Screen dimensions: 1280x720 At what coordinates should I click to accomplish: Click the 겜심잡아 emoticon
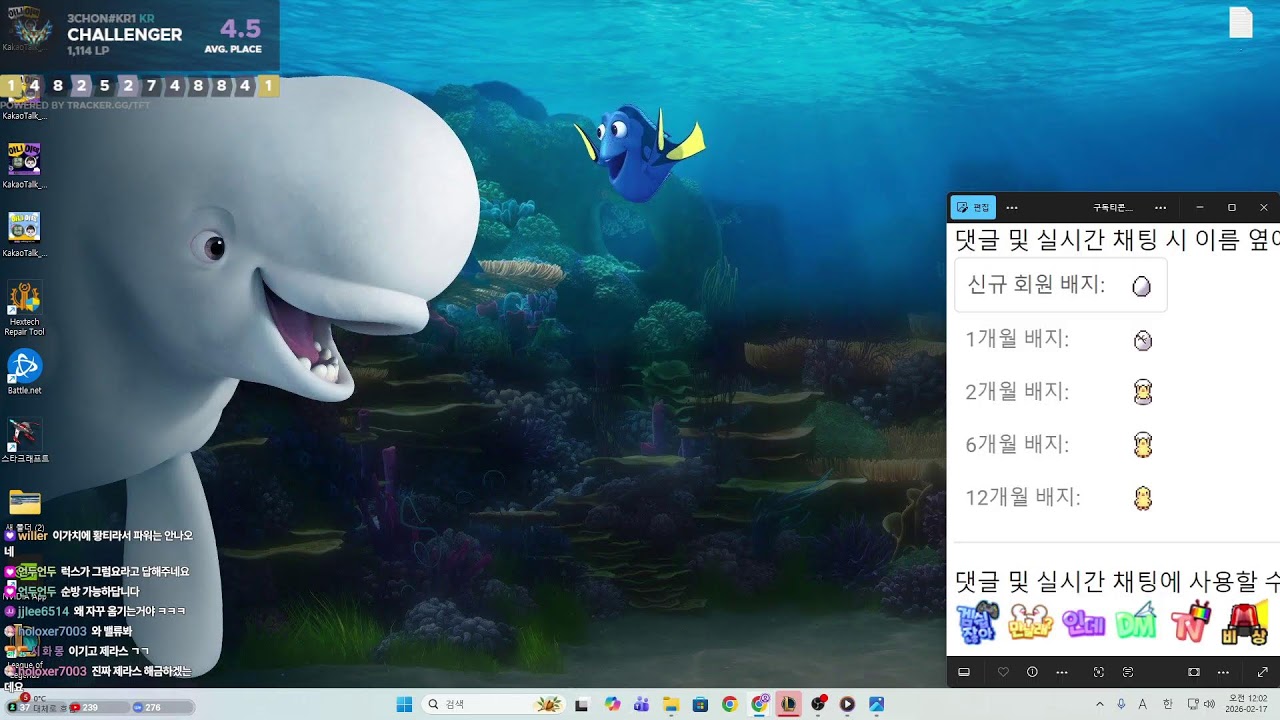click(x=977, y=623)
